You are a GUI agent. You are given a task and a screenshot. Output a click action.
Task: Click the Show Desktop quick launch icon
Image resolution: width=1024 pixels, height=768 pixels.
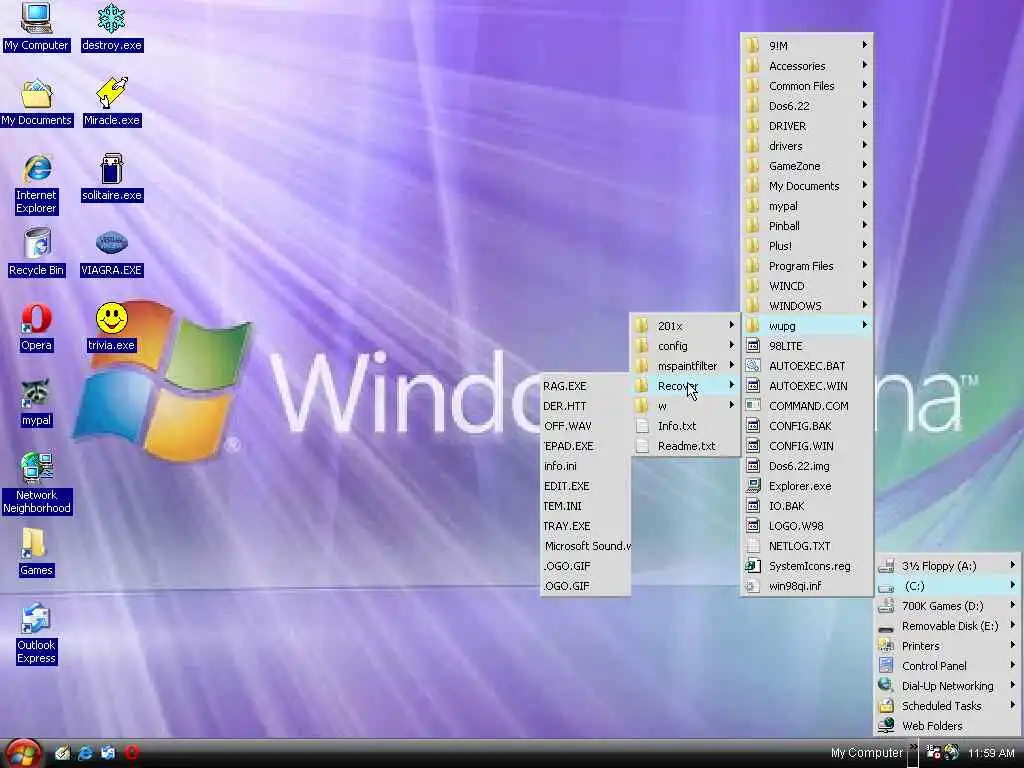point(62,753)
